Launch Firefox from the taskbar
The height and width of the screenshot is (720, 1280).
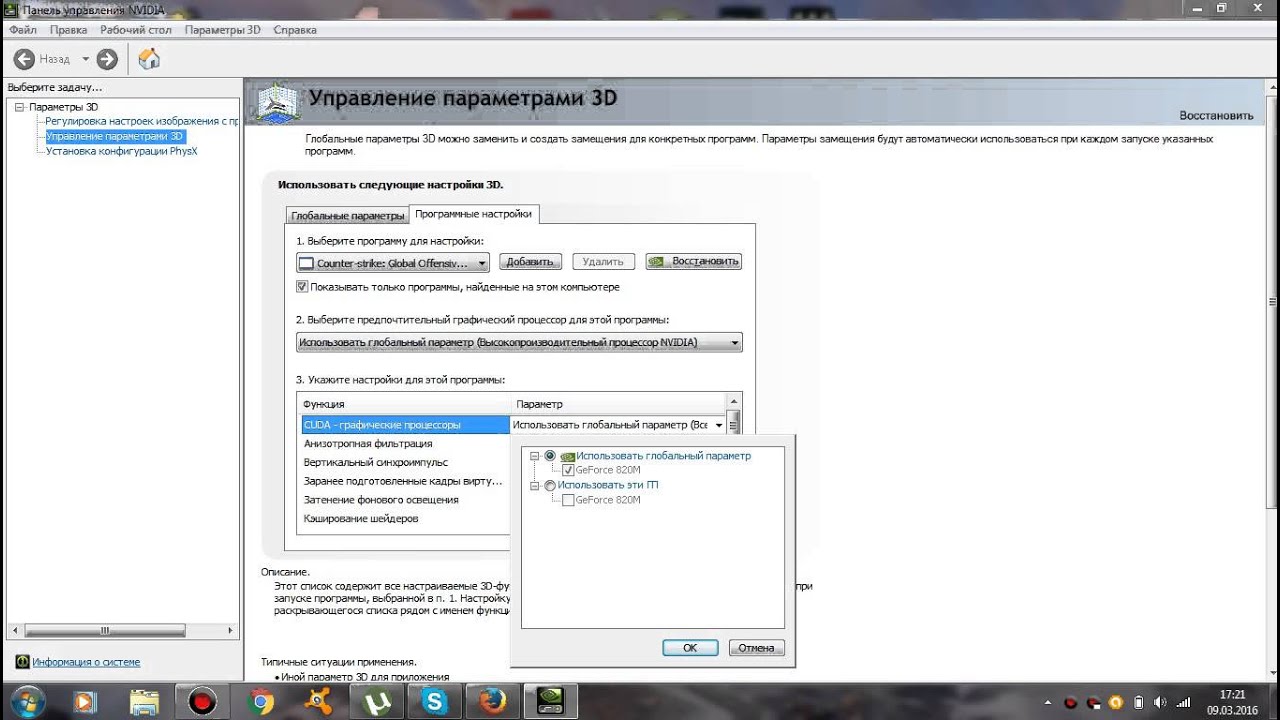point(494,702)
